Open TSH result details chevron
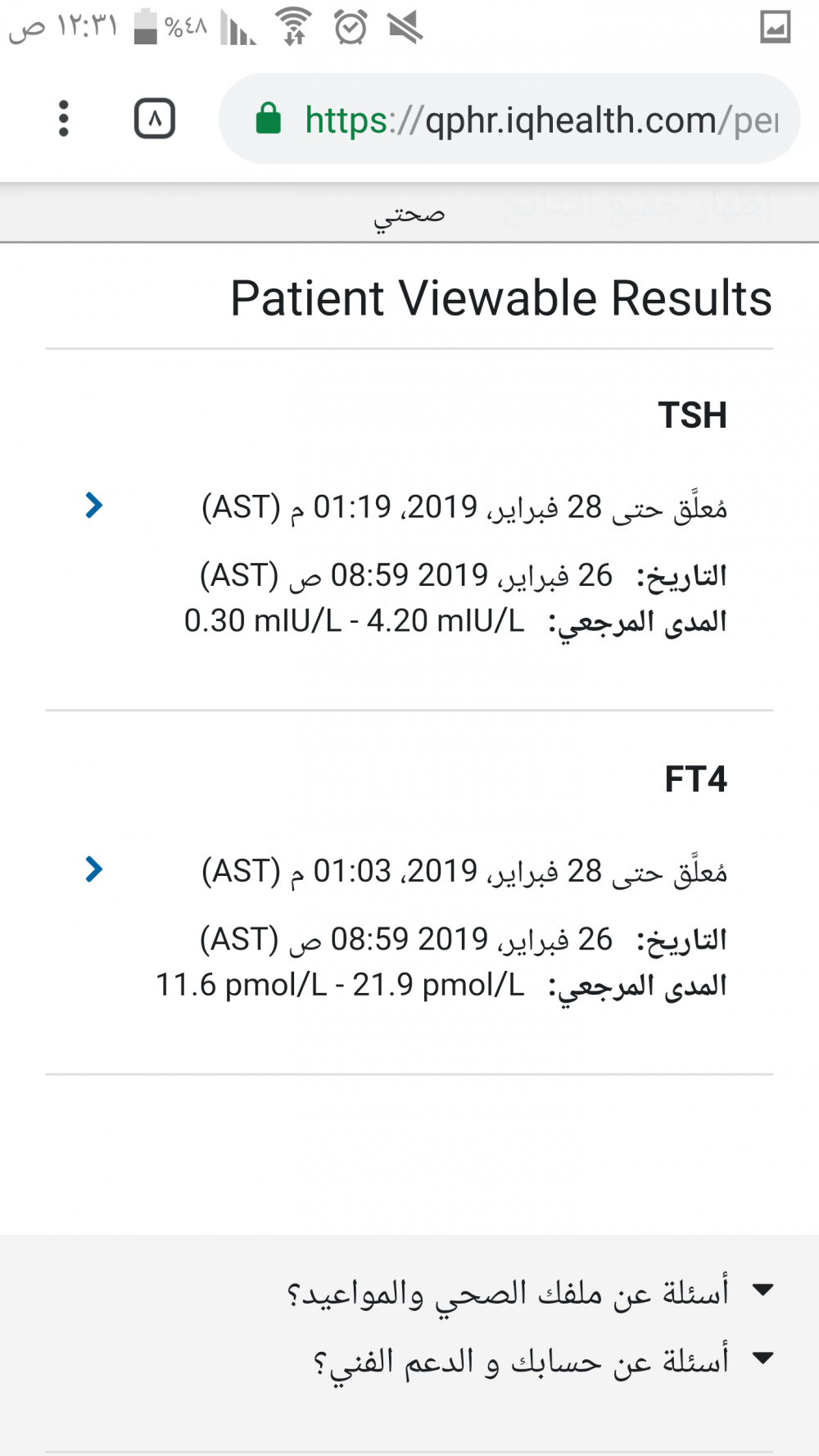 pyautogui.click(x=94, y=506)
